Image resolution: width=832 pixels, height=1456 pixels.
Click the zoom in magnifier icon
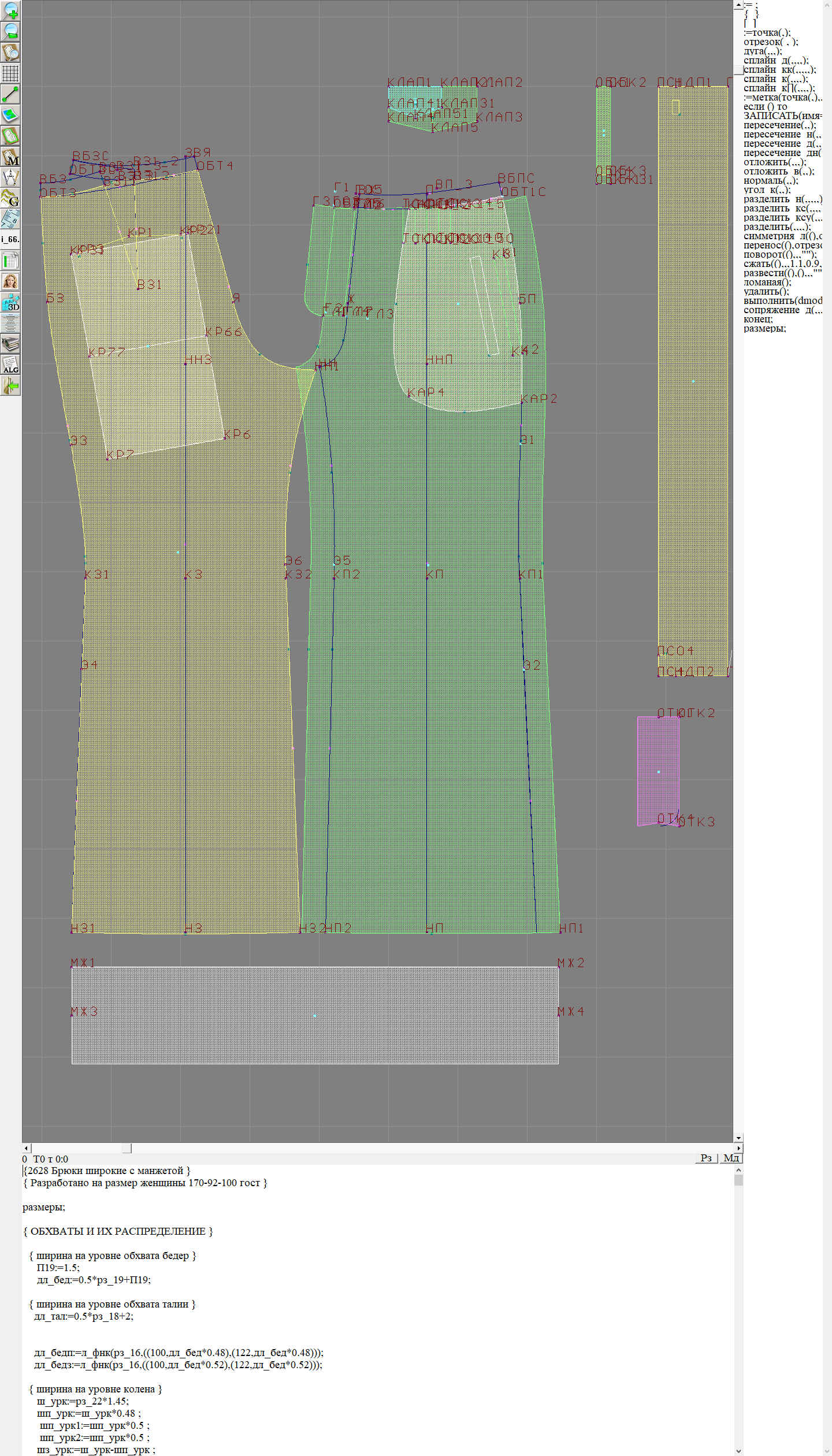pyautogui.click(x=10, y=10)
